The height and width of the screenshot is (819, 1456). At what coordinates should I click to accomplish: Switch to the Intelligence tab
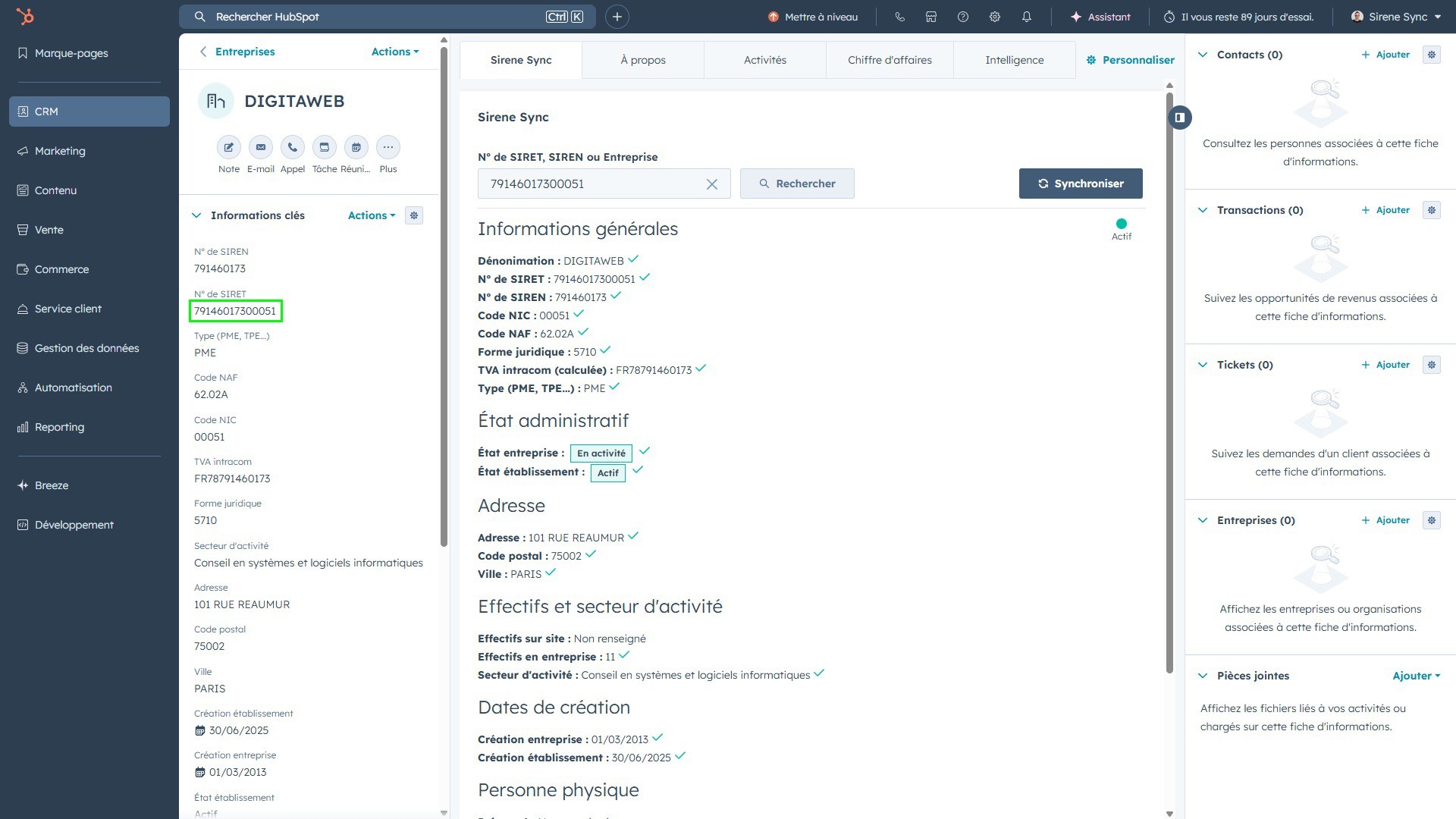tap(1014, 60)
